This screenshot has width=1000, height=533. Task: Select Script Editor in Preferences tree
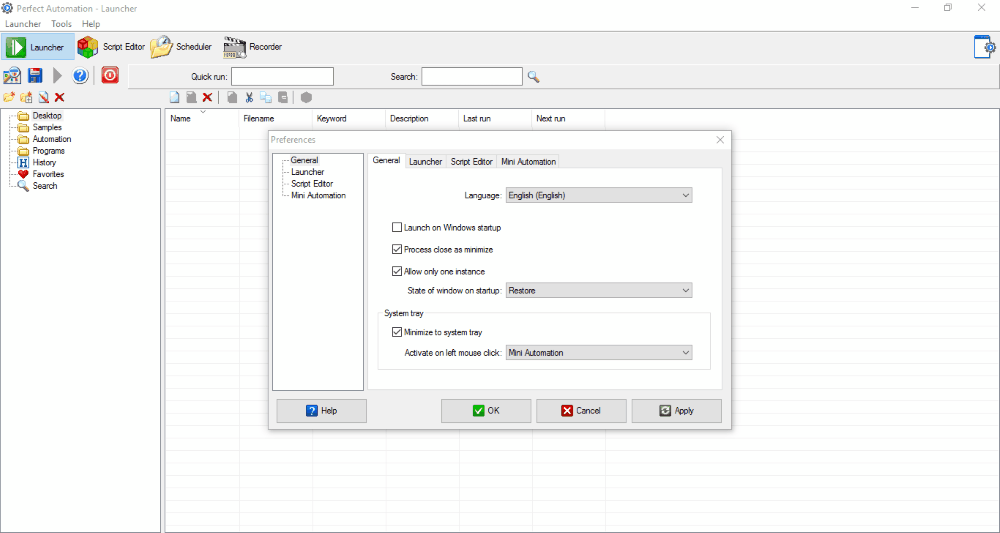coord(312,184)
